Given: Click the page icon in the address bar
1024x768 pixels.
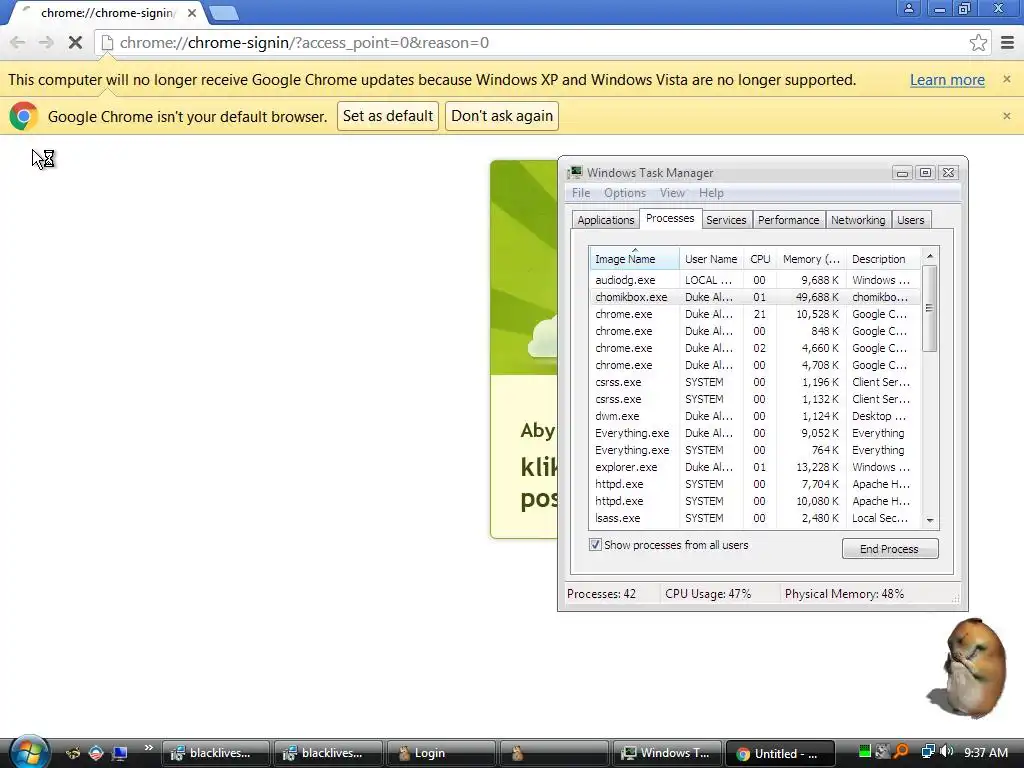Looking at the screenshot, I should click(108, 43).
